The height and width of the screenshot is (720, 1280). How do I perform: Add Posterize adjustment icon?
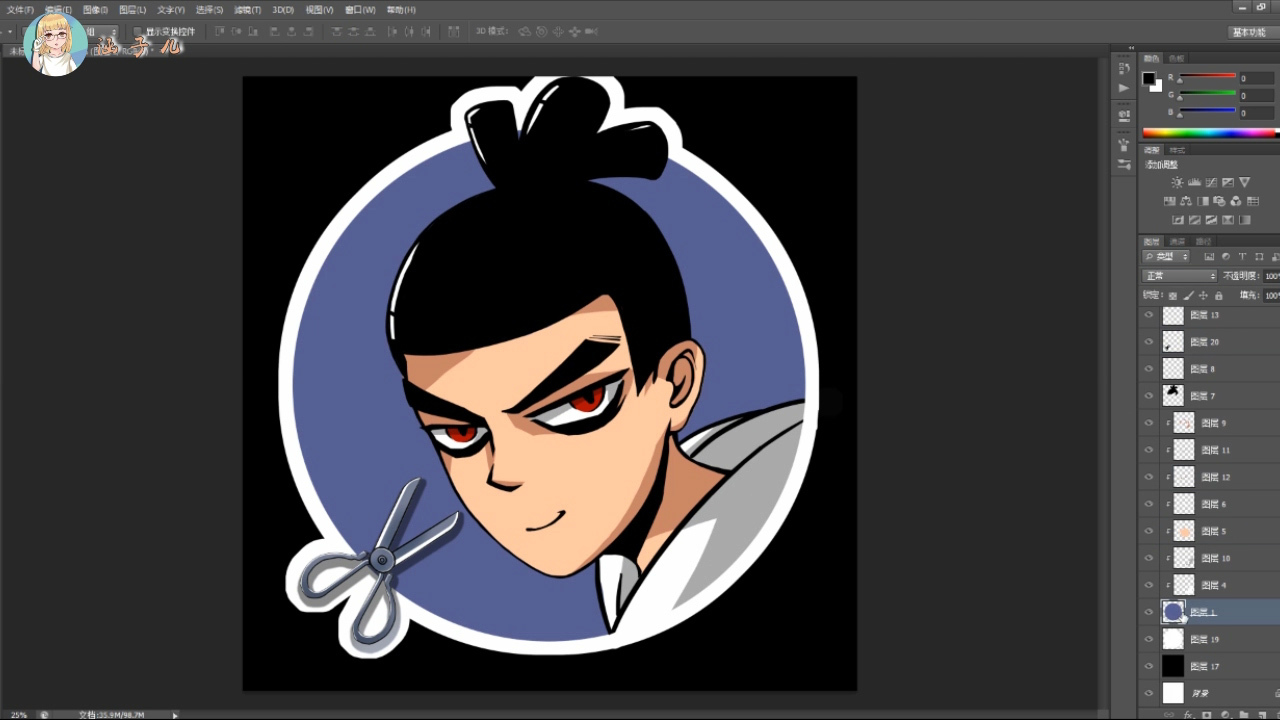[1195, 220]
